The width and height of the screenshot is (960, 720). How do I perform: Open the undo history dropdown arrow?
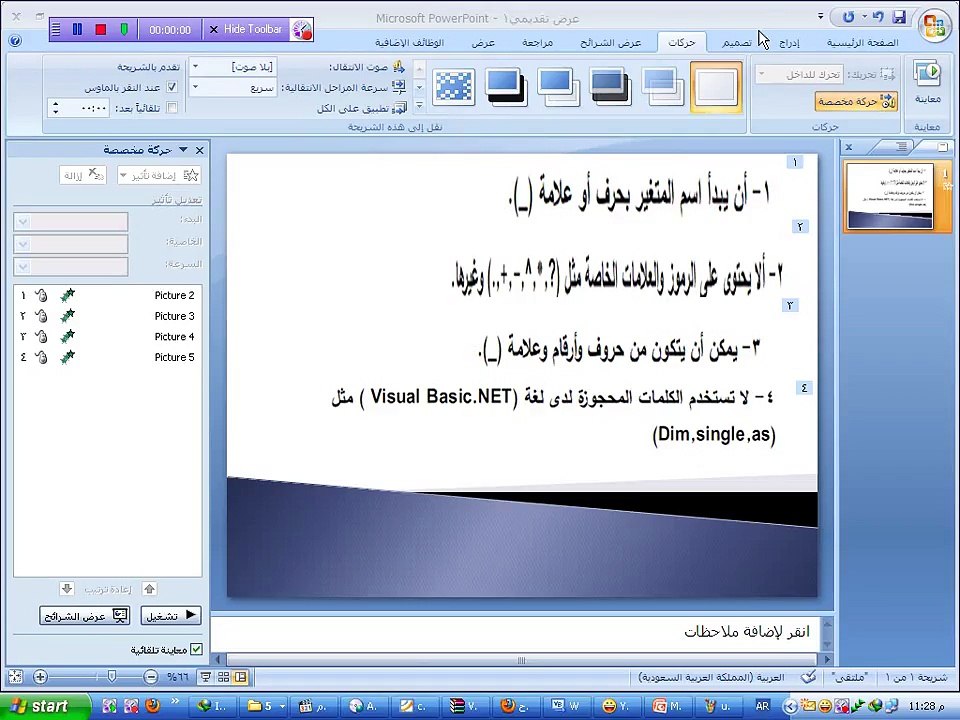tap(864, 17)
